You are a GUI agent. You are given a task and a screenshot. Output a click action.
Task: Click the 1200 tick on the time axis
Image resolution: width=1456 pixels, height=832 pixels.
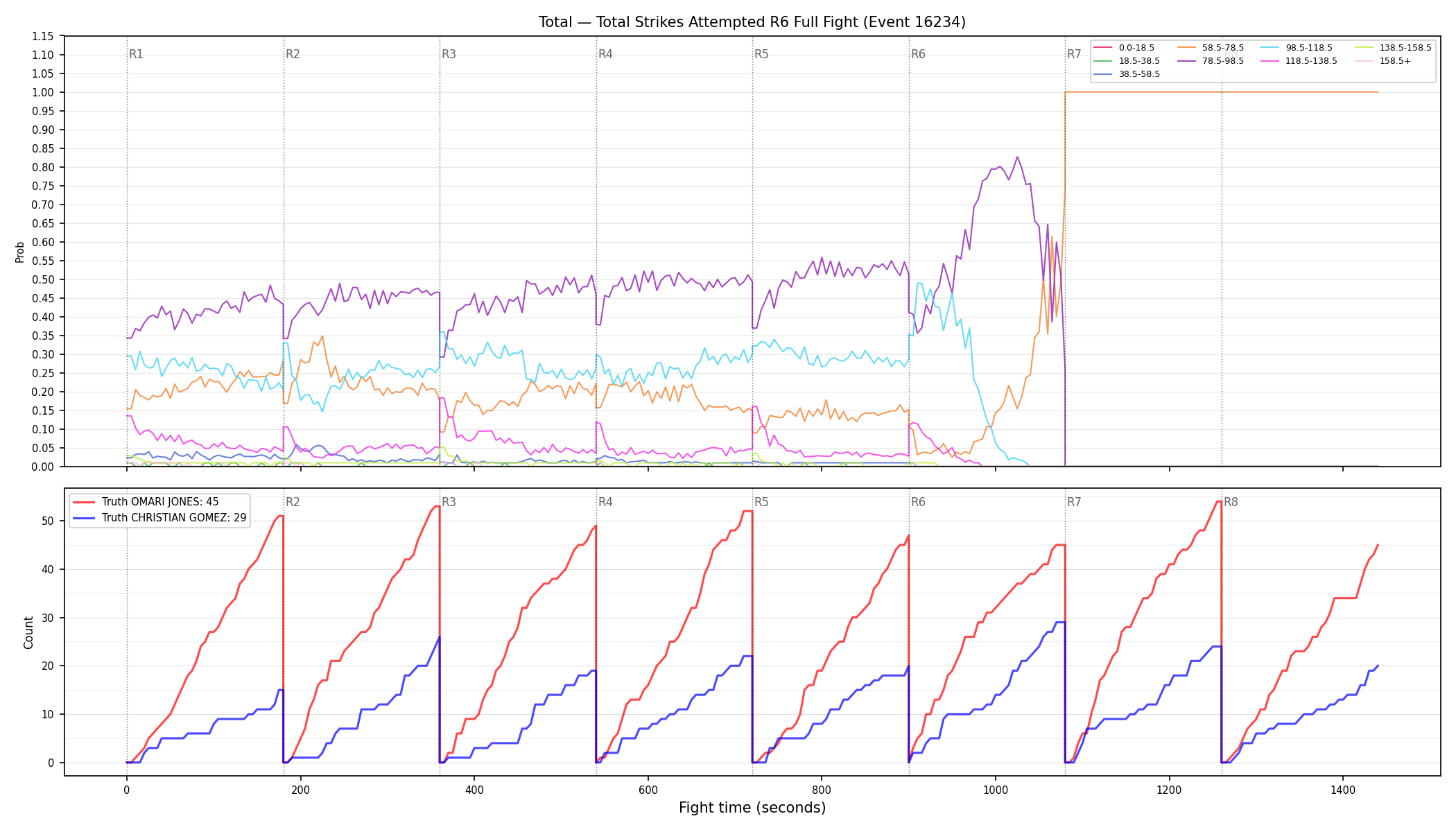tap(1169, 789)
